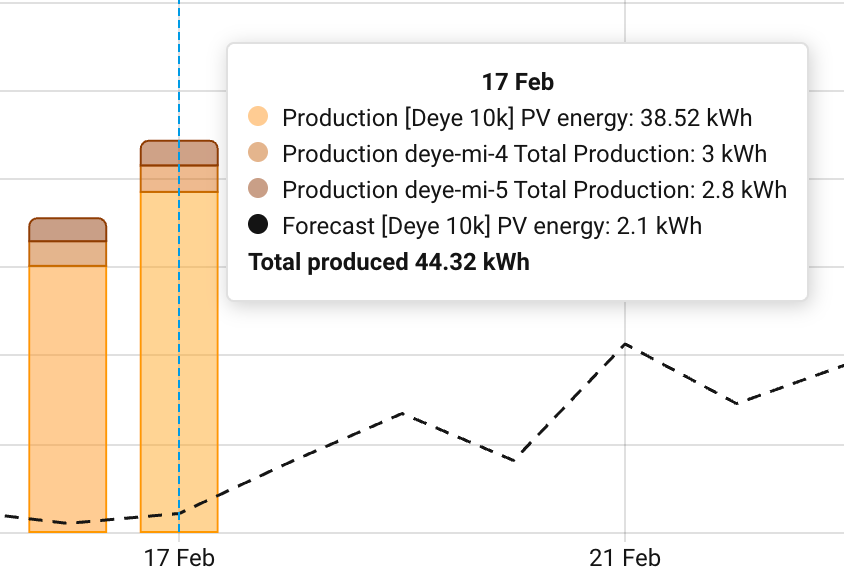Click the "21 Feb" x-axis label
The image size is (844, 588).
[x=625, y=558]
